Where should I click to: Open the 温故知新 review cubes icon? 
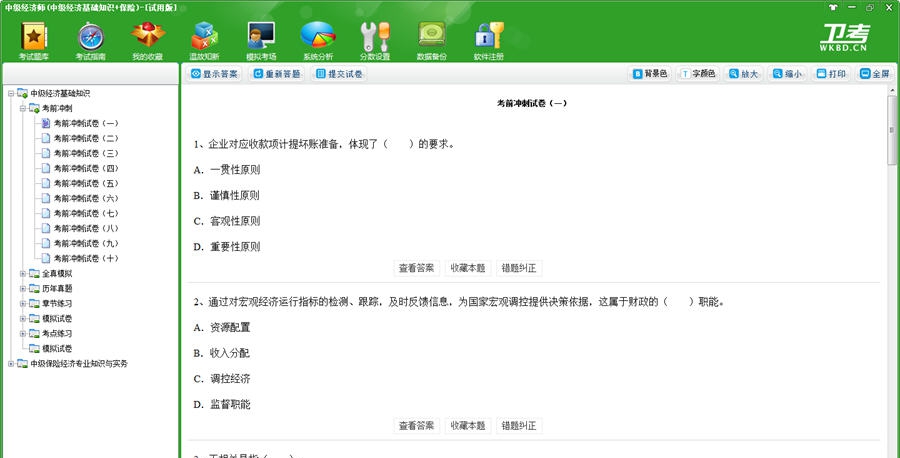point(204,40)
